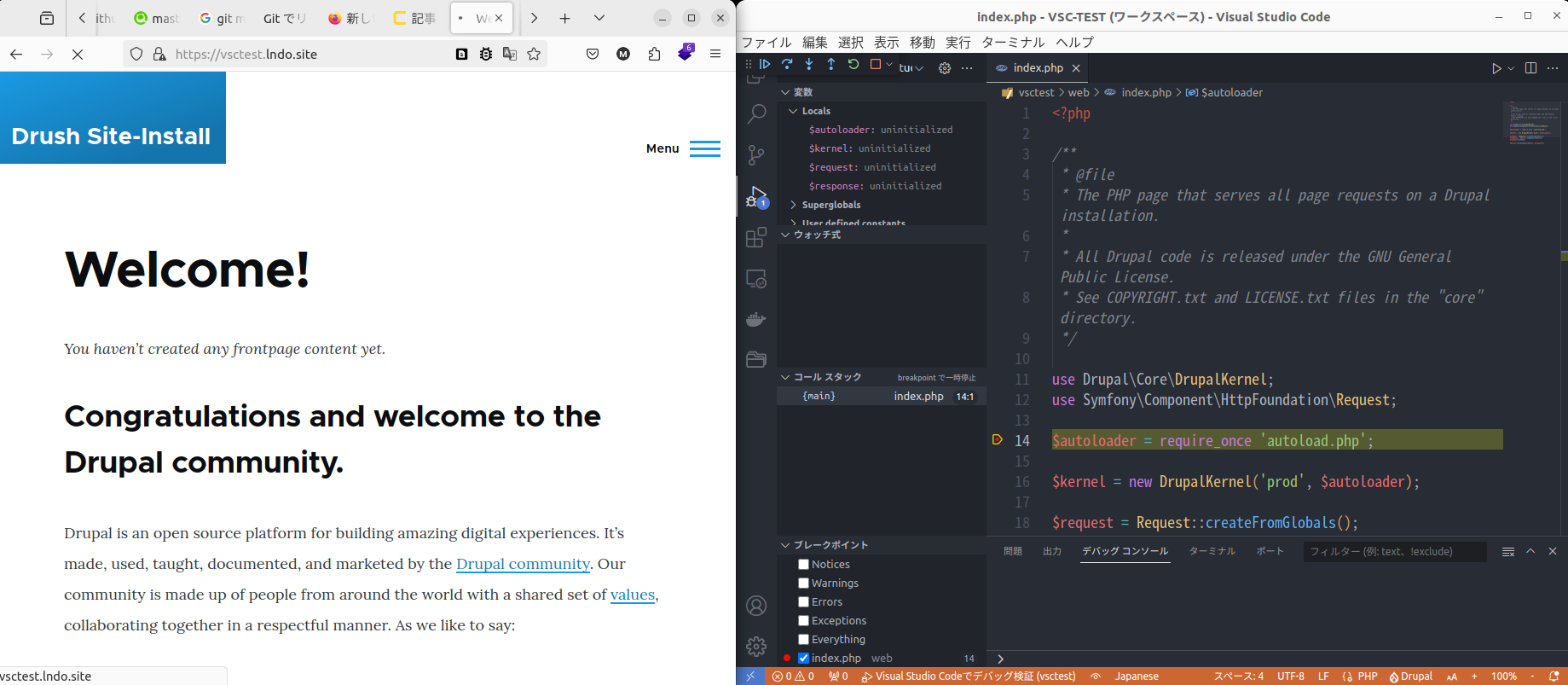Maximize the bottom panel with chevron
The width and height of the screenshot is (1568, 685).
[x=1530, y=552]
